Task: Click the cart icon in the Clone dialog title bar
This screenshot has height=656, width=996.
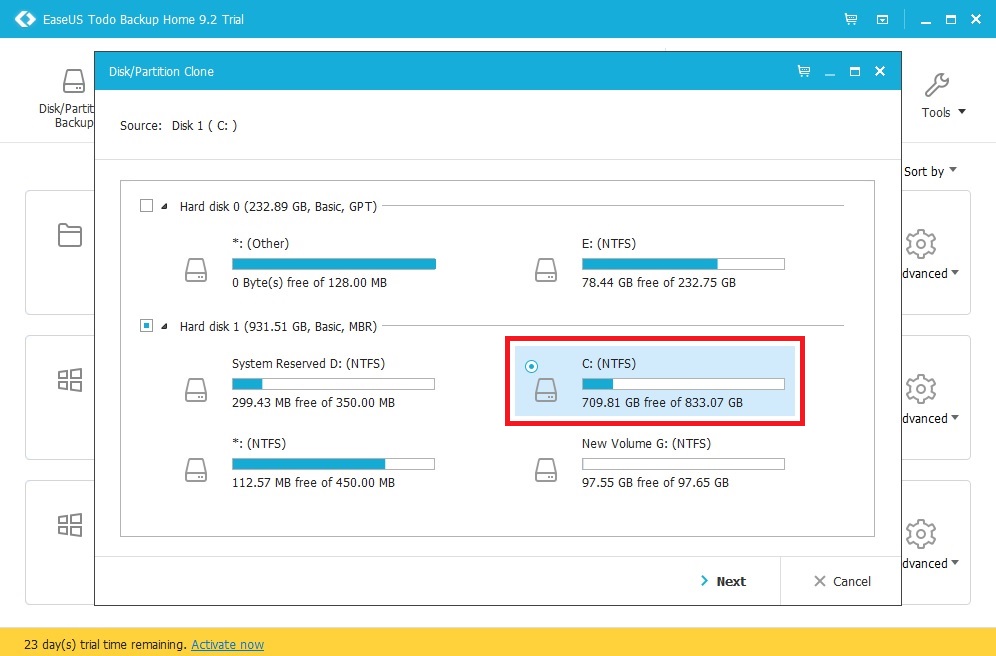Action: (x=804, y=71)
